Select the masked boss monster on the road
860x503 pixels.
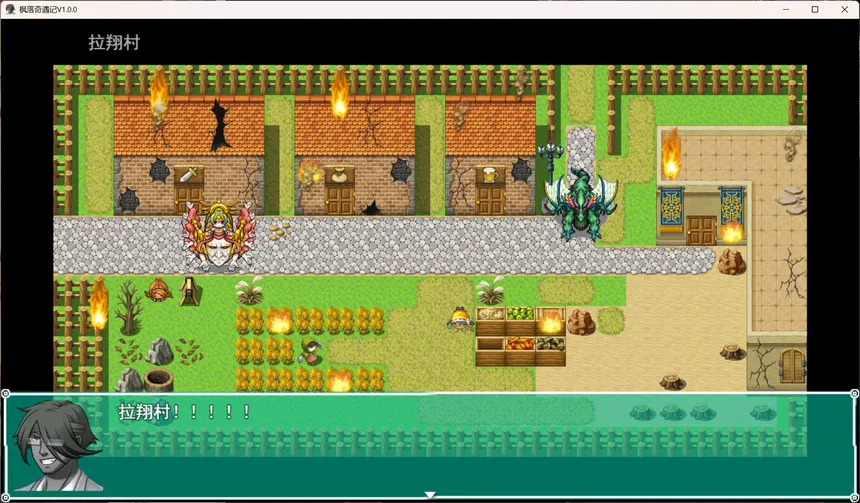click(x=219, y=236)
